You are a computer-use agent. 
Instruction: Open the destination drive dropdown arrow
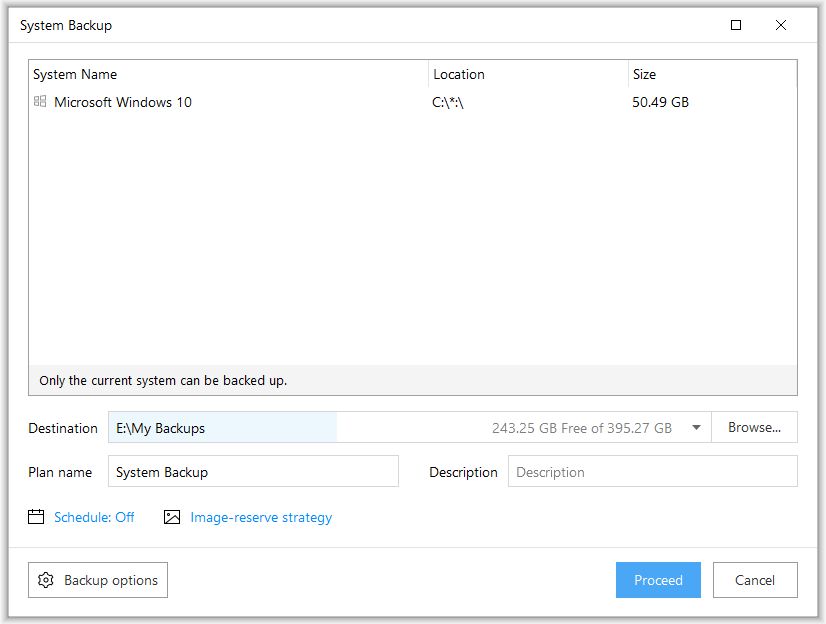pyautogui.click(x=695, y=427)
